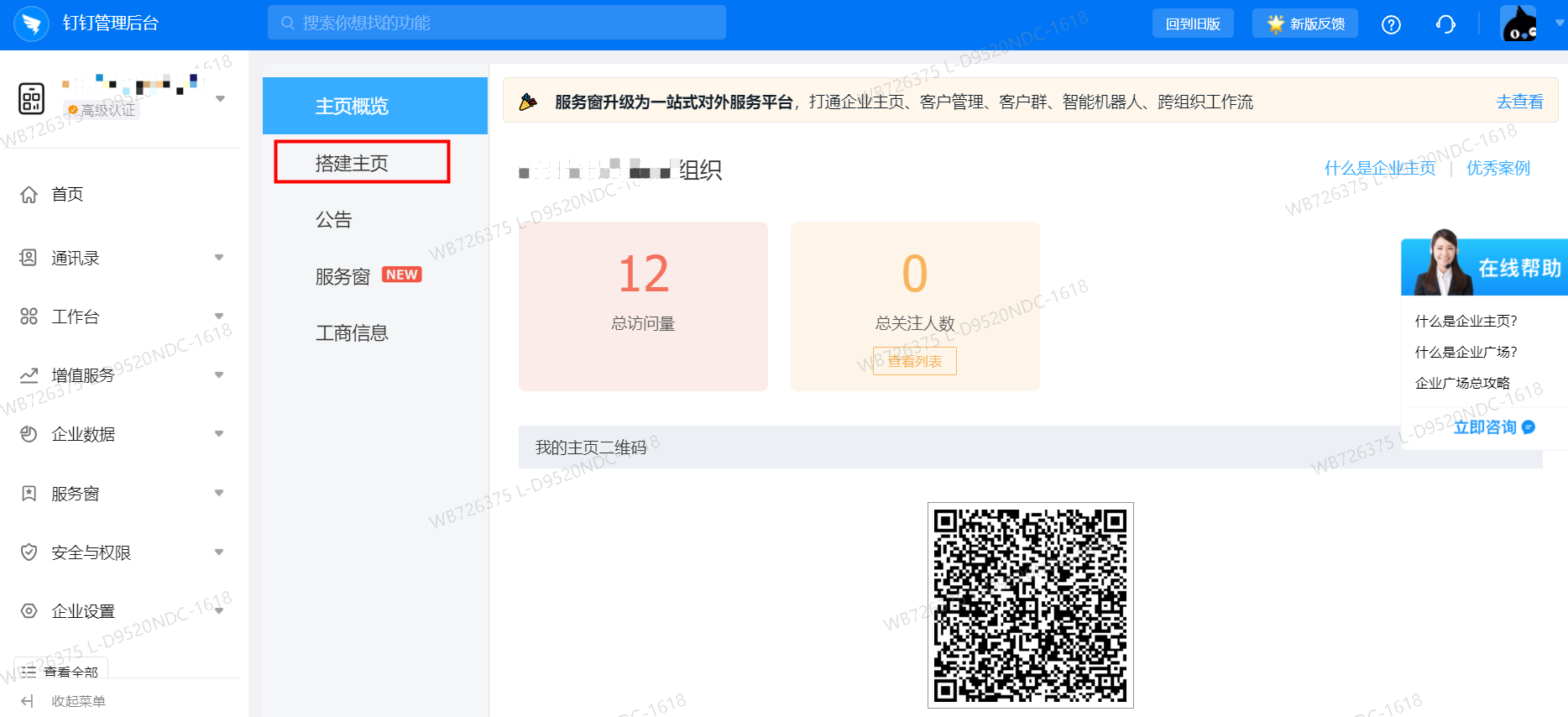Click the 收起菜单 collapse arrow icon
The height and width of the screenshot is (717, 1568).
click(x=27, y=701)
